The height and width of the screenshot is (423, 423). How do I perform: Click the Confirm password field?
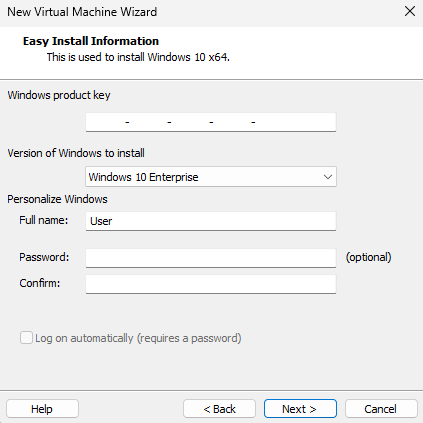[211, 284]
